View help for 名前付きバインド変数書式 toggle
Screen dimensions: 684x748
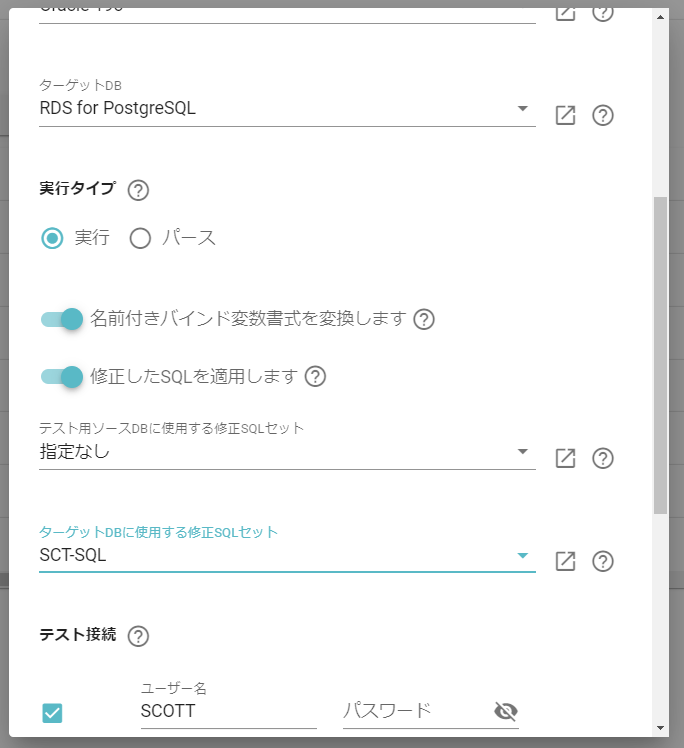click(424, 319)
